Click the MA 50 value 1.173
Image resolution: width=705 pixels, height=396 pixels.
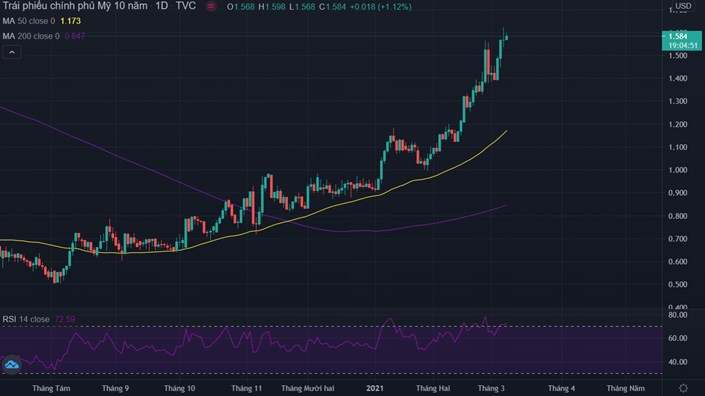pyautogui.click(x=71, y=21)
